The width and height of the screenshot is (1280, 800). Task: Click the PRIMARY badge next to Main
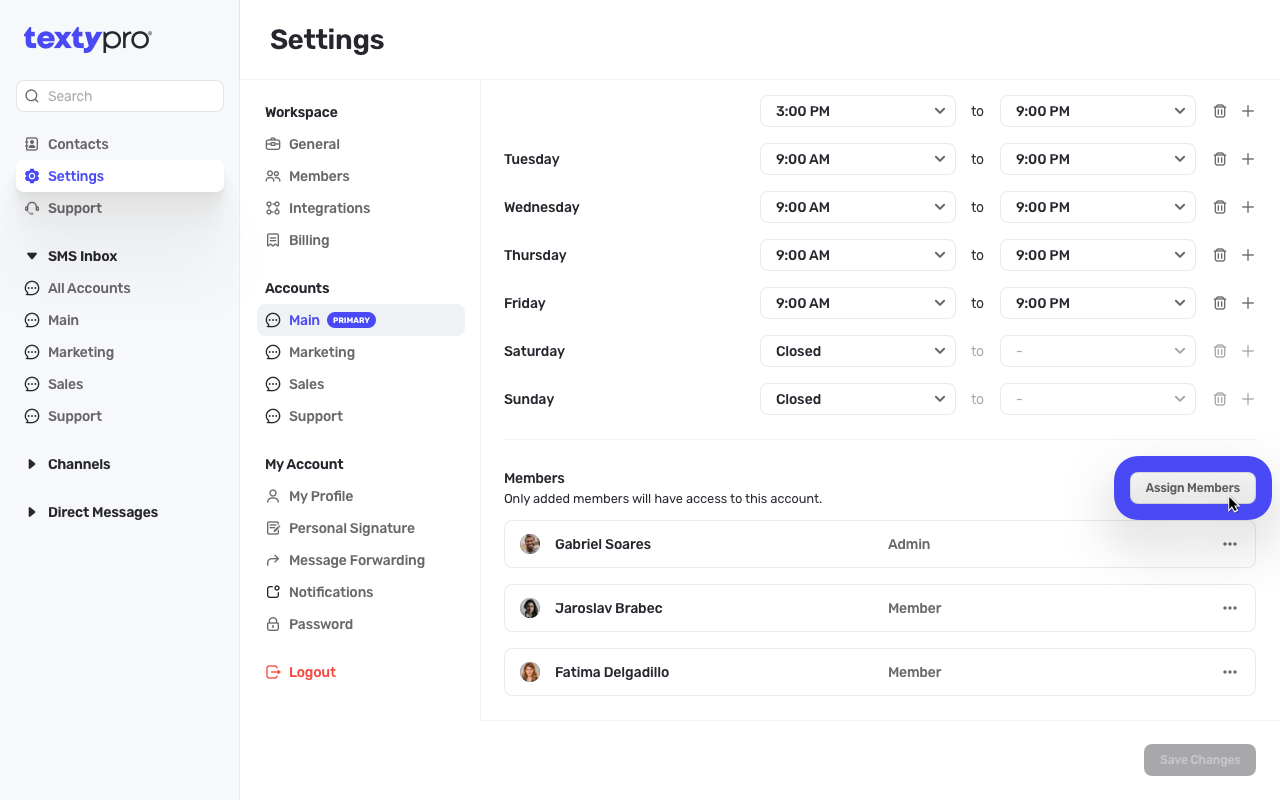tap(351, 320)
